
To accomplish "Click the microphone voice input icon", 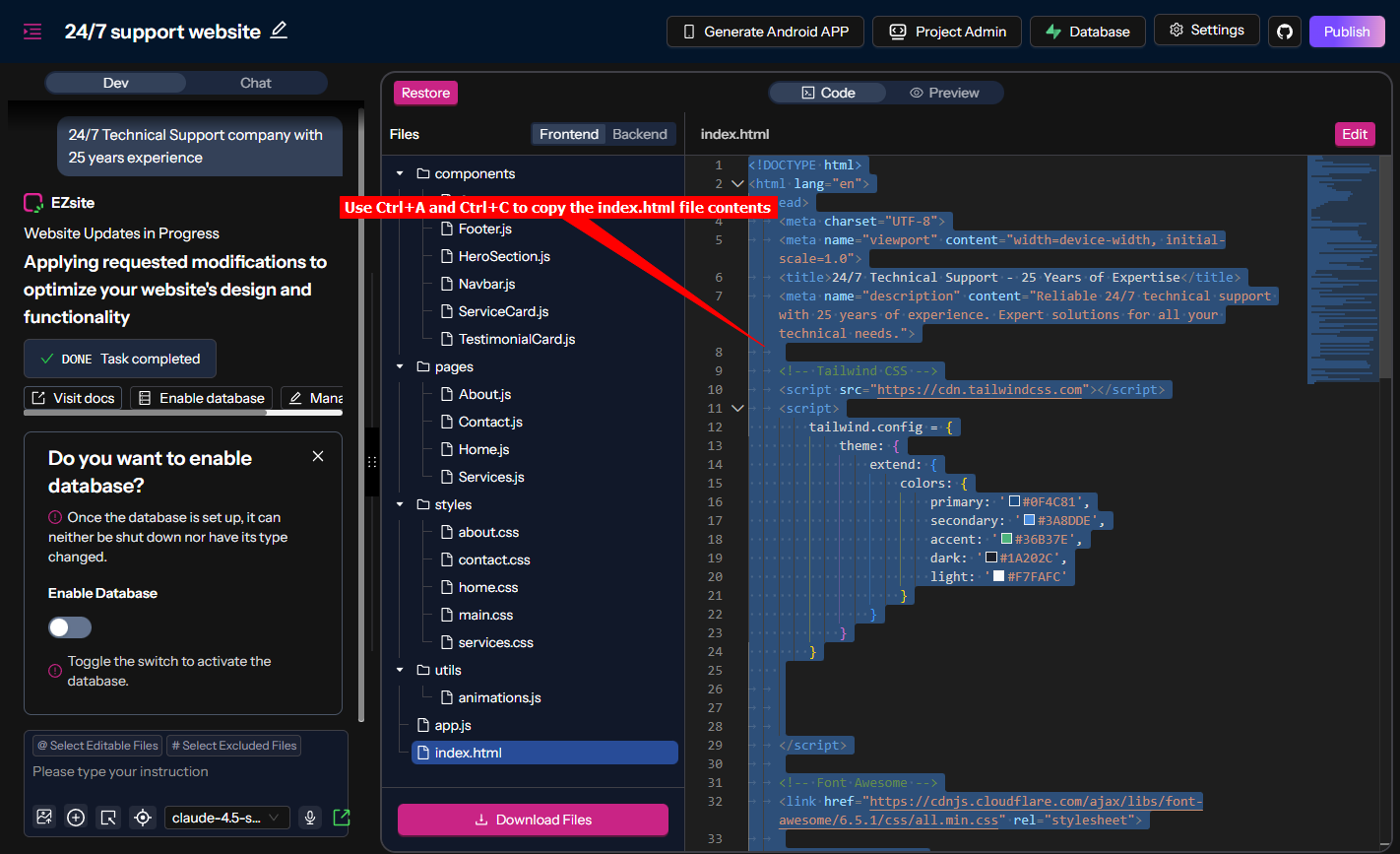I will click(310, 818).
